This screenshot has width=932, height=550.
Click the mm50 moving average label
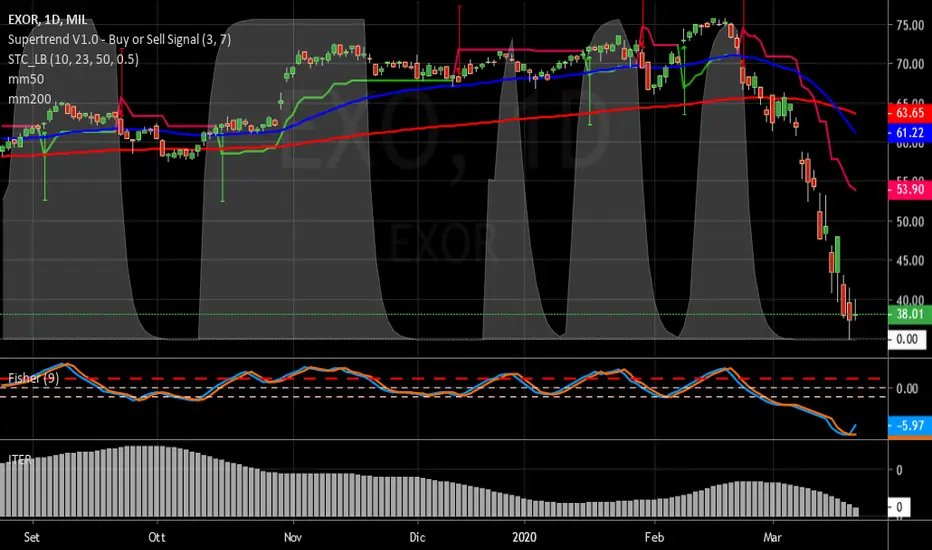click(x=26, y=78)
